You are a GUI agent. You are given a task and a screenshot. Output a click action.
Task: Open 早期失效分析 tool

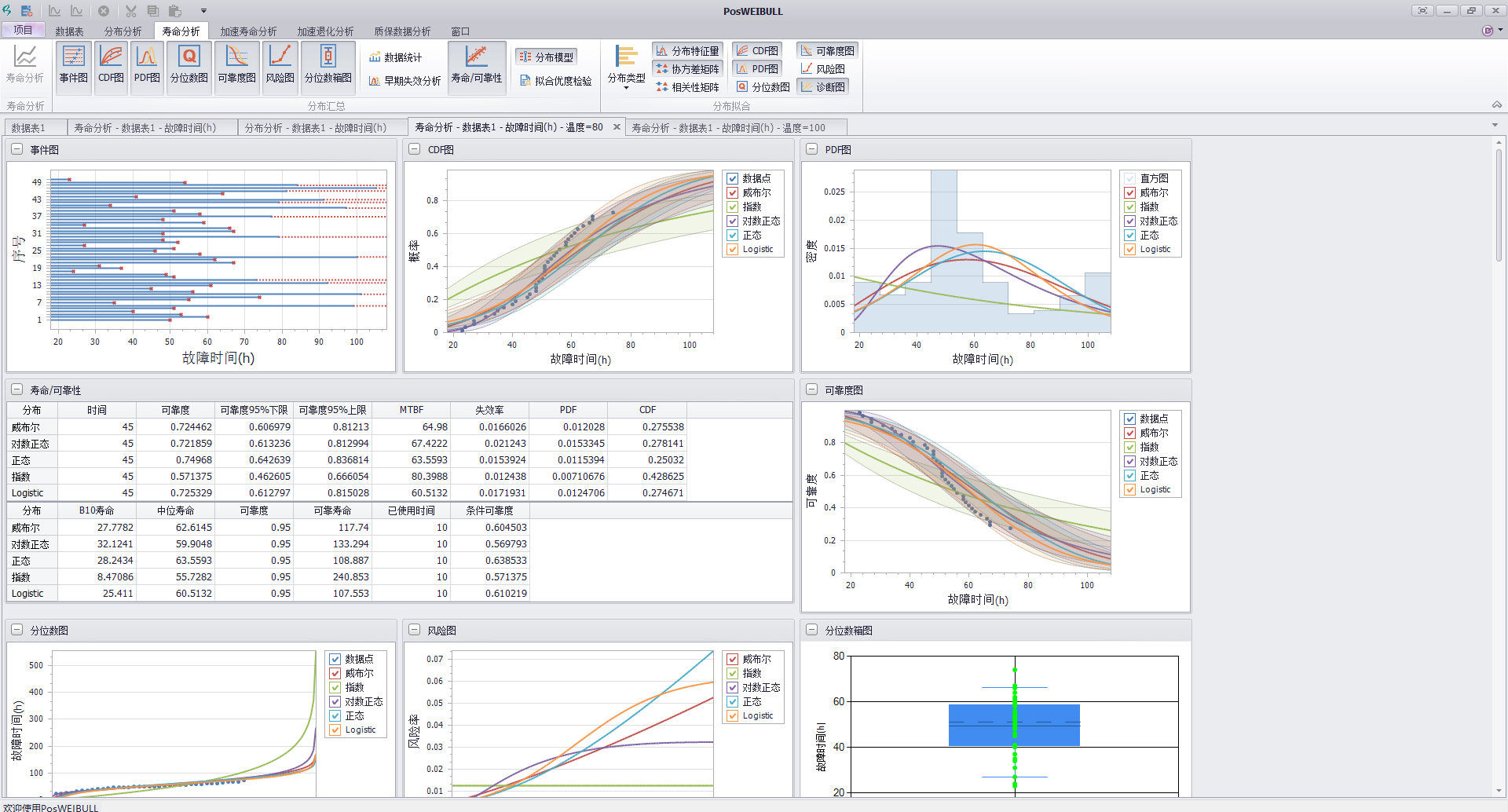[405, 81]
